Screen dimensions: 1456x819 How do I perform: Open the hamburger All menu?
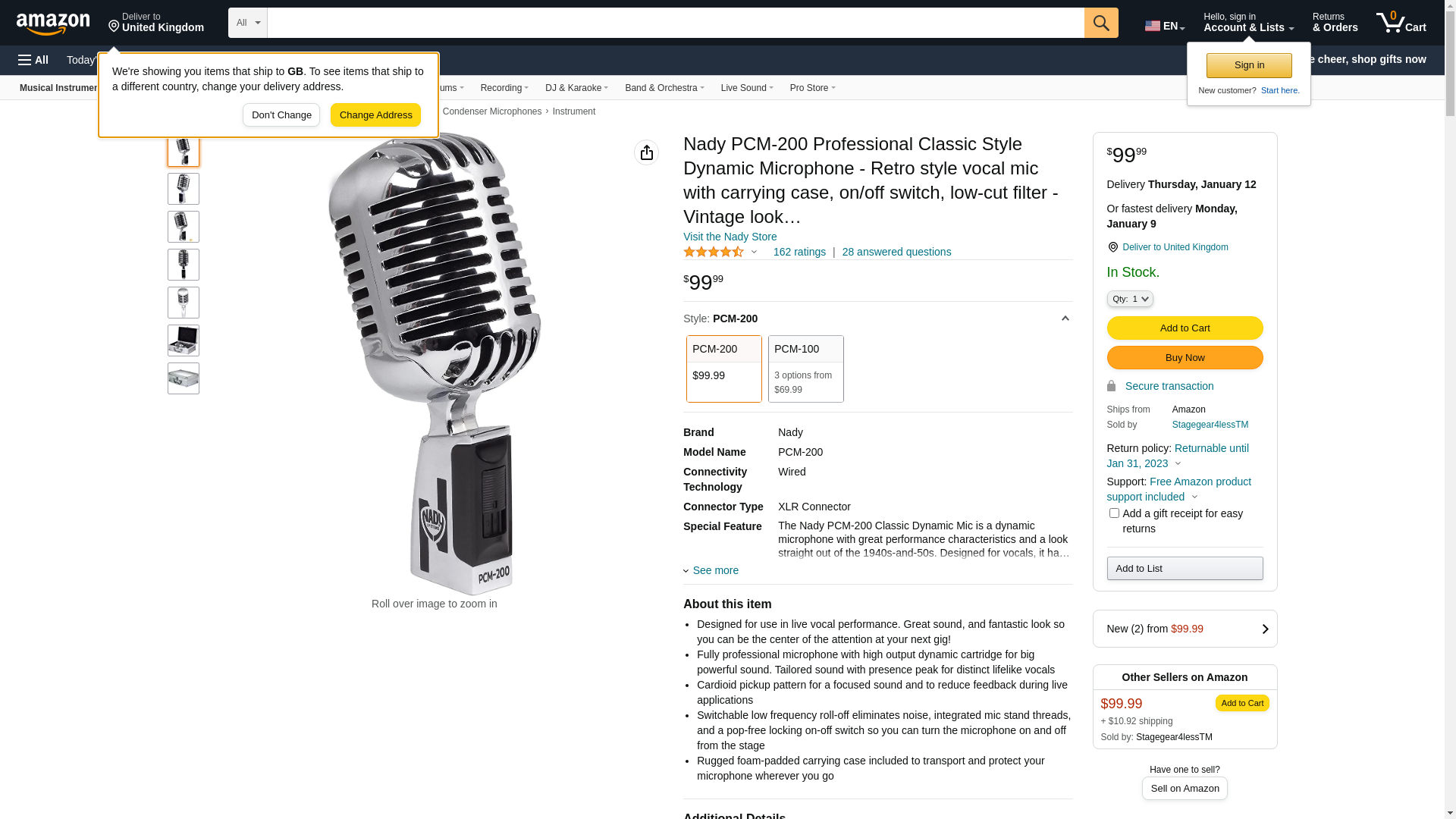33,60
